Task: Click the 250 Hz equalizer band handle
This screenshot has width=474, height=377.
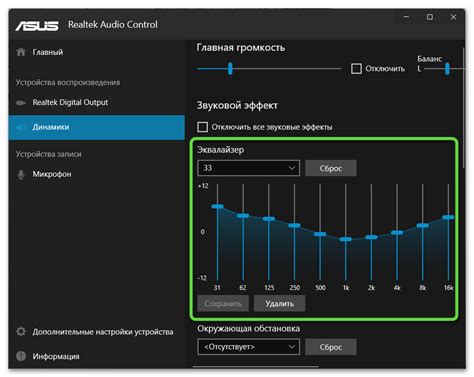Action: (x=294, y=225)
